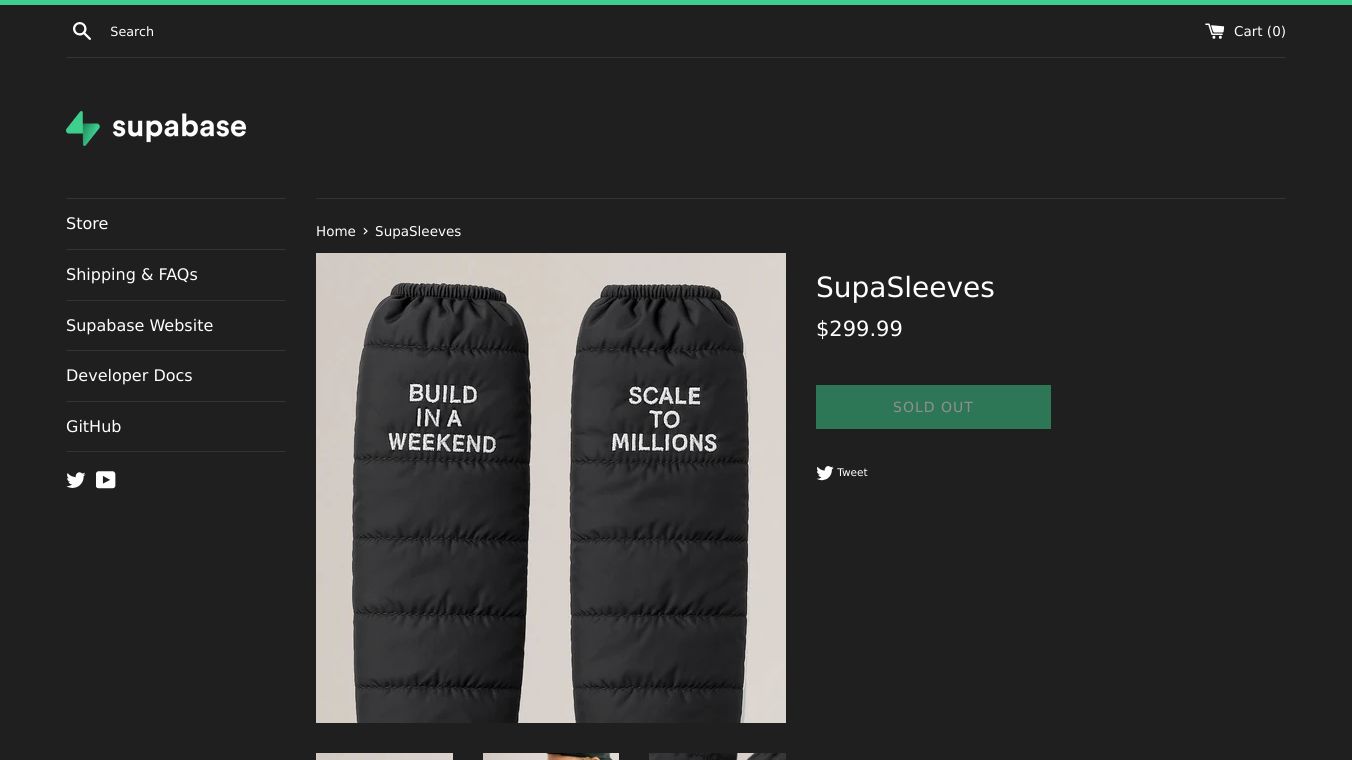
Task: Select the third product thumbnail
Action: coord(717,756)
